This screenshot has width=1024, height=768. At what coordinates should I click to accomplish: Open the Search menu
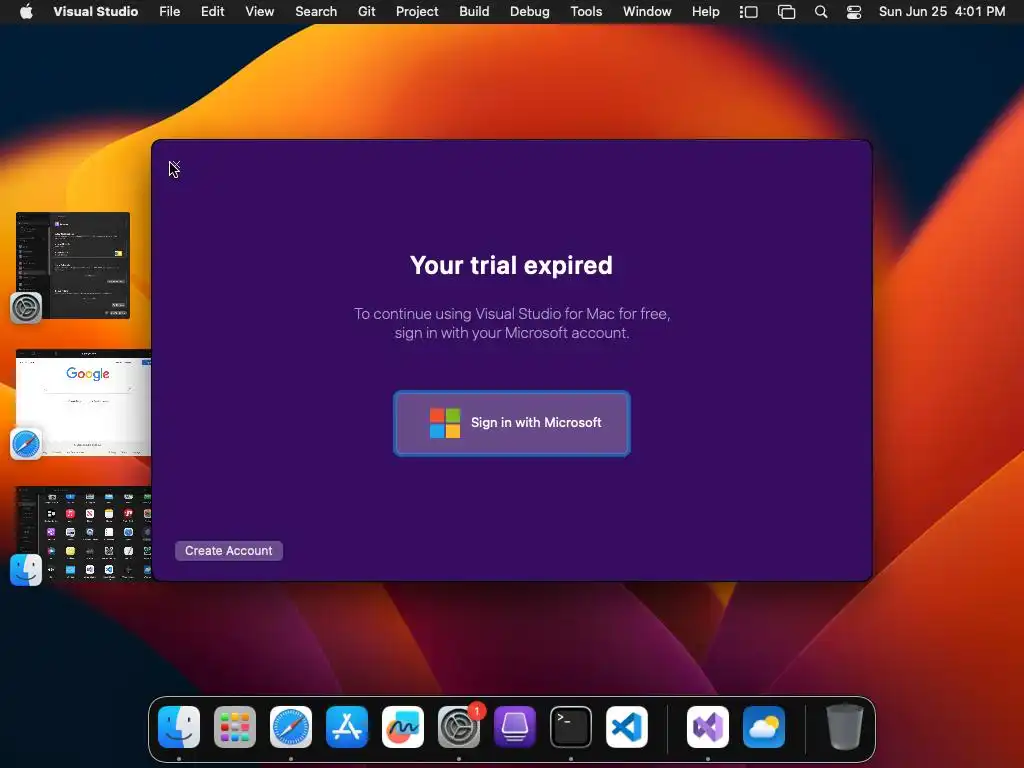(x=316, y=11)
